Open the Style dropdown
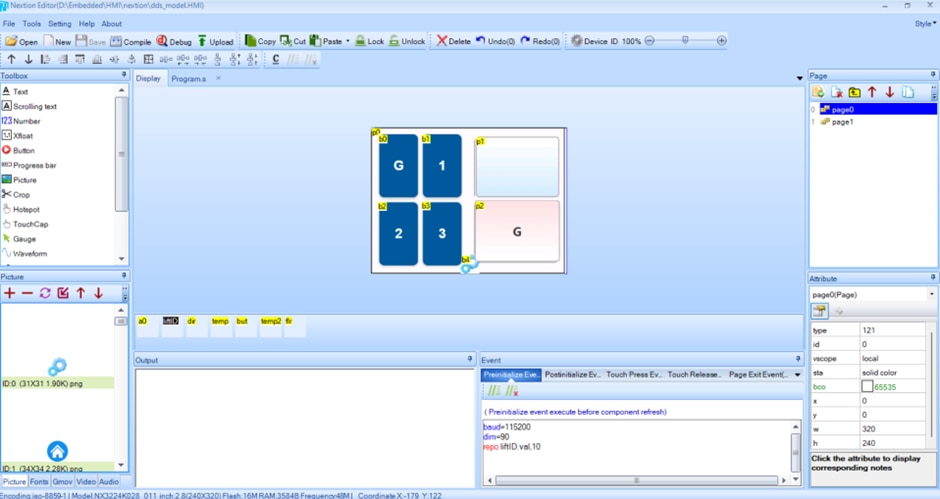Image resolution: width=940 pixels, height=499 pixels. (x=926, y=23)
